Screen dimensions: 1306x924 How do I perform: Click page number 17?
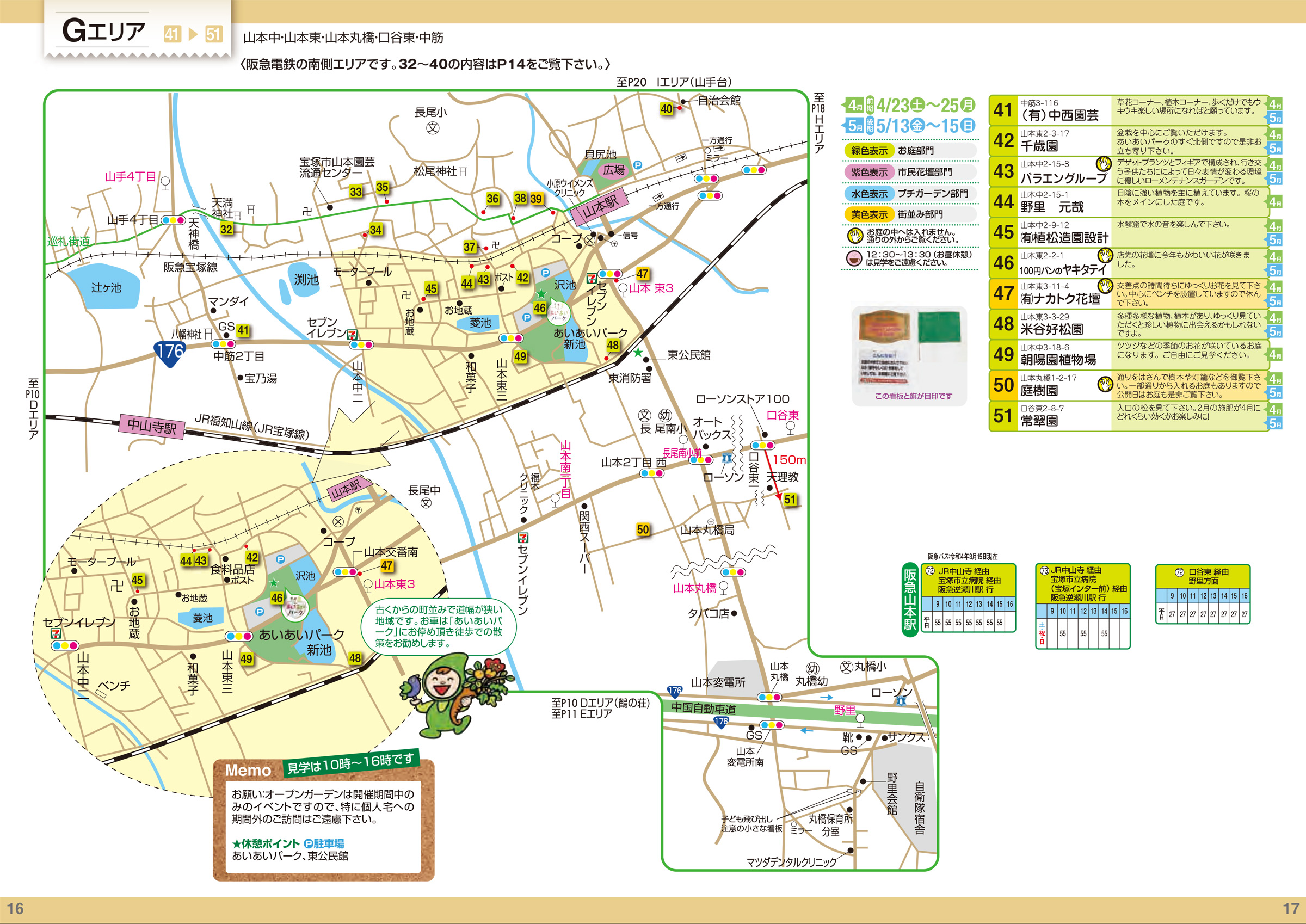(1291, 908)
